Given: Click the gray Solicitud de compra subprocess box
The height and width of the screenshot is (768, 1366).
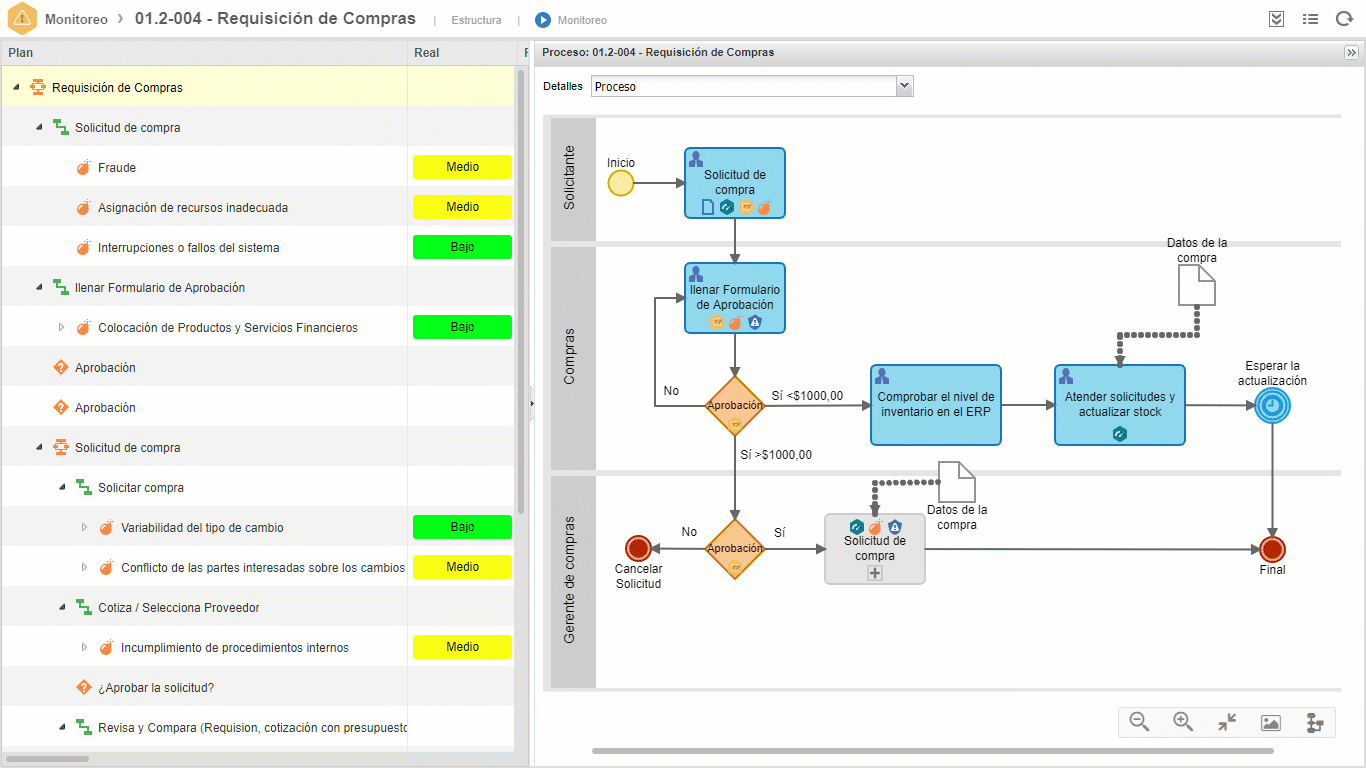Looking at the screenshot, I should (875, 549).
